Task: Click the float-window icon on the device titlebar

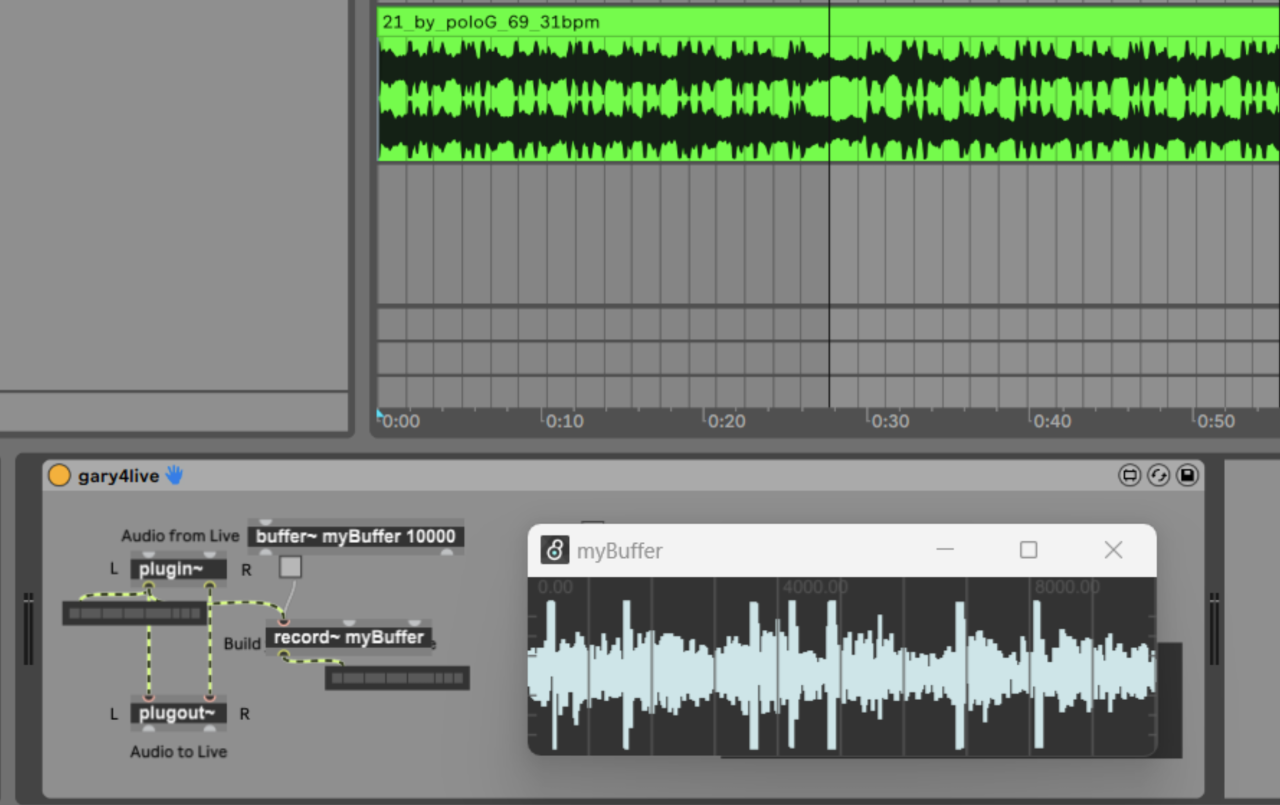Action: pos(1129,475)
